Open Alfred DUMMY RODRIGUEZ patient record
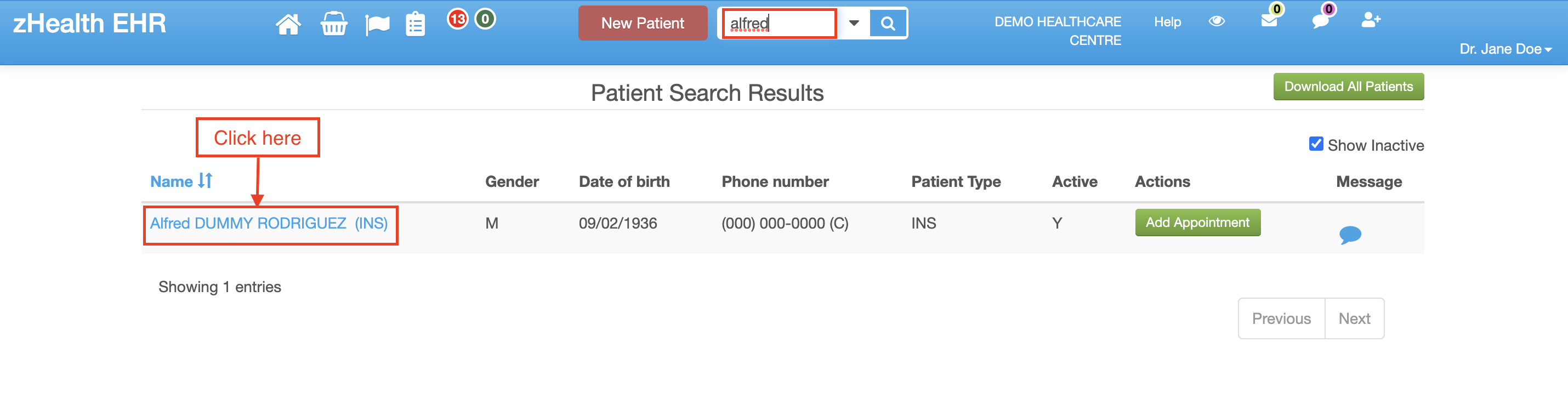The image size is (1568, 399). pos(269,223)
